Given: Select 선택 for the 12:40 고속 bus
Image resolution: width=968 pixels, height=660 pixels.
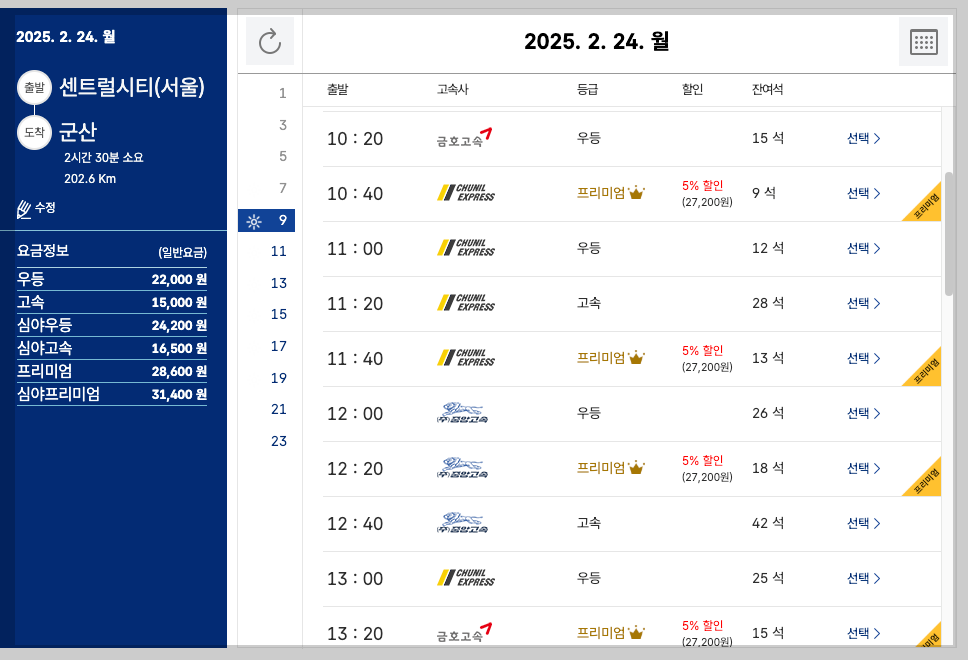Looking at the screenshot, I should tap(858, 523).
